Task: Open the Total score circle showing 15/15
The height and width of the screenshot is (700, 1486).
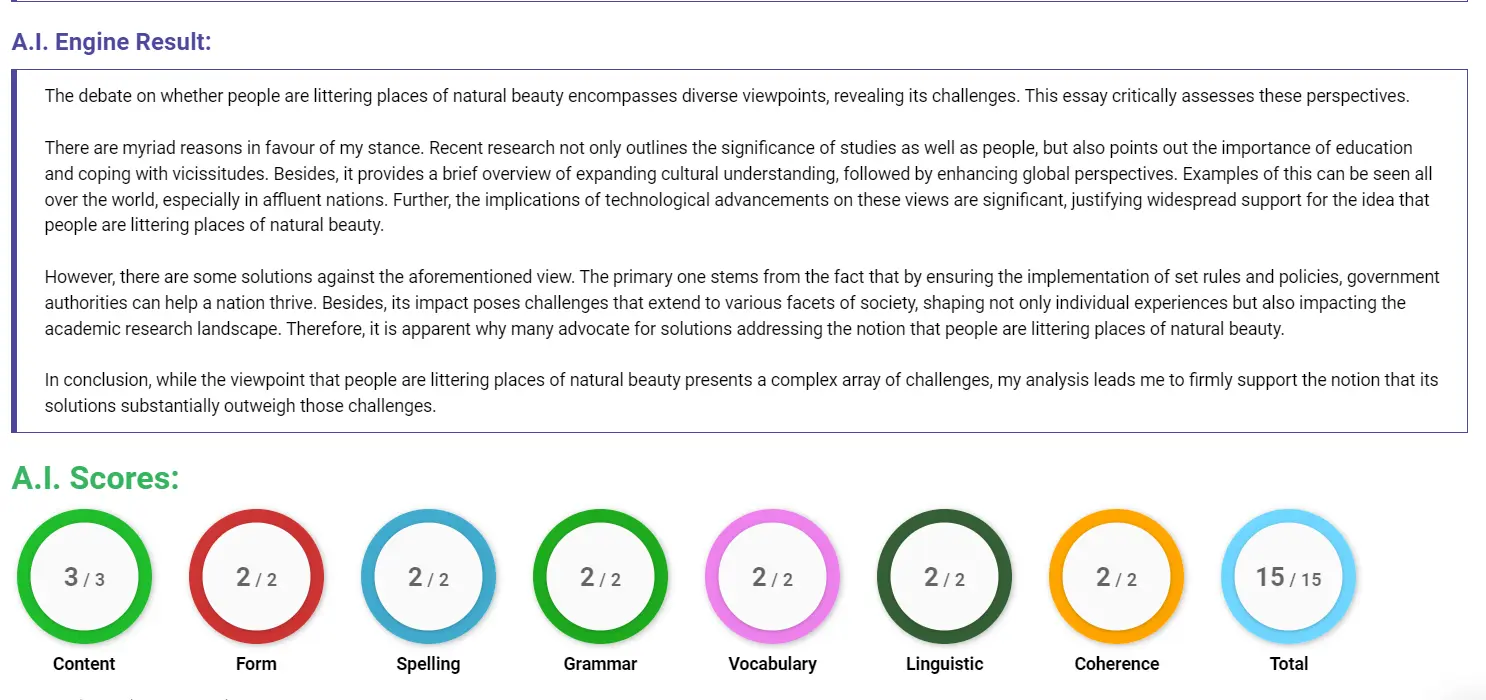Action: click(1288, 577)
